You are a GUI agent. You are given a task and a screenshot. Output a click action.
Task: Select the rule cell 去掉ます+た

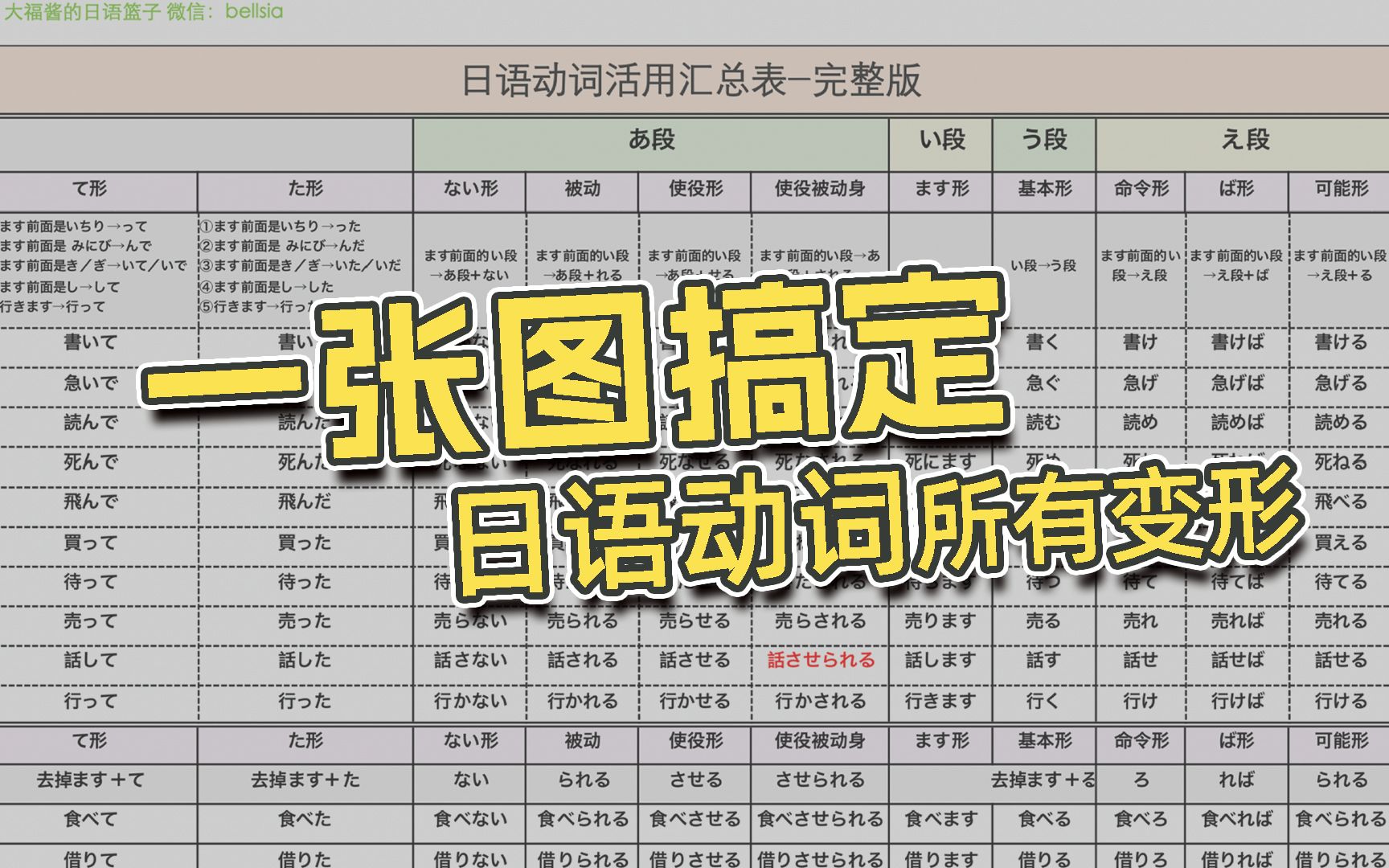click(305, 780)
